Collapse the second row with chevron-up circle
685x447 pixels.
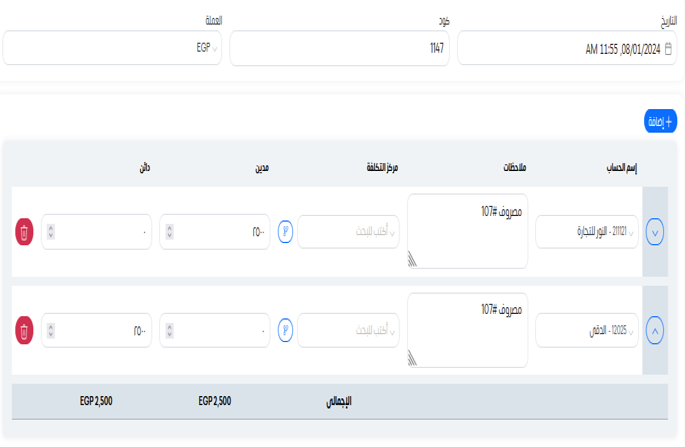[655, 329]
